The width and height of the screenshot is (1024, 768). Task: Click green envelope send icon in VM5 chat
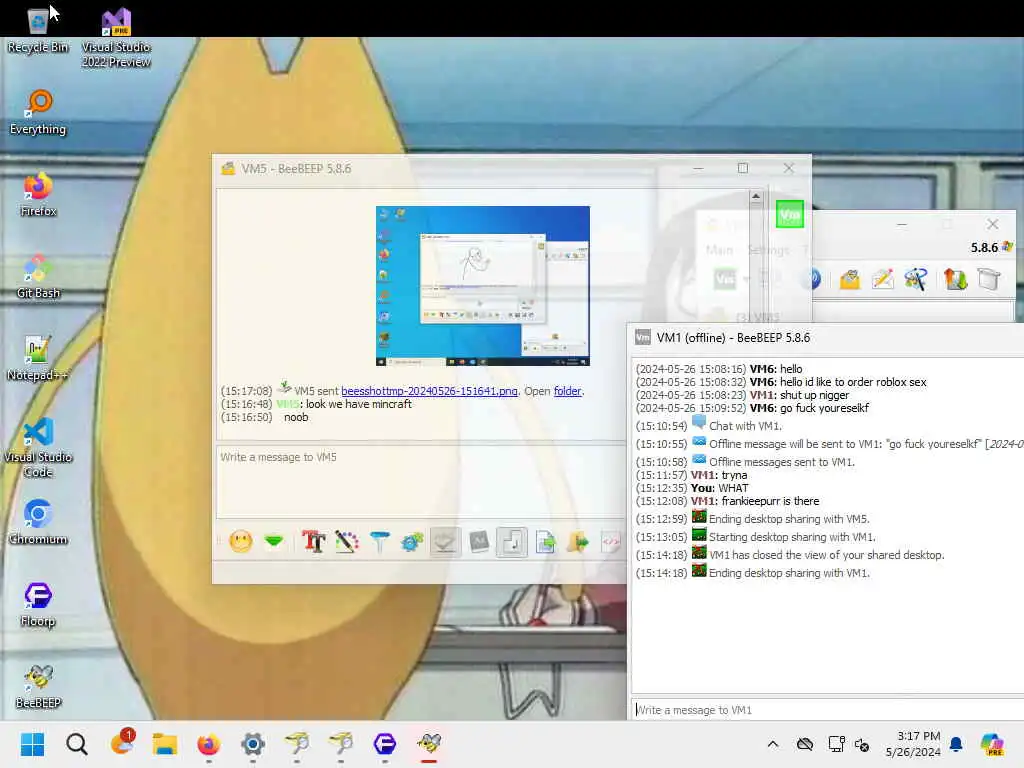click(274, 541)
